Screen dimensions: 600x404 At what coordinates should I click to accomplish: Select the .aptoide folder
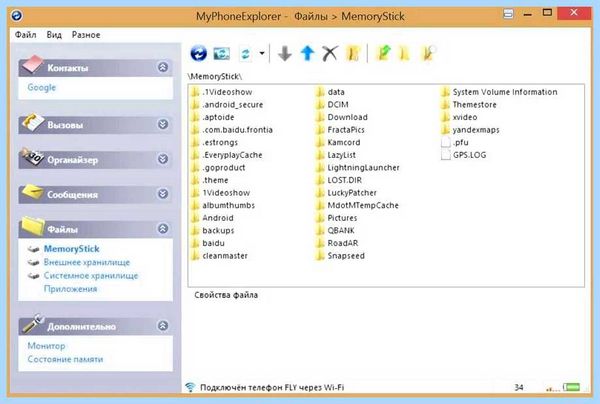coord(213,117)
